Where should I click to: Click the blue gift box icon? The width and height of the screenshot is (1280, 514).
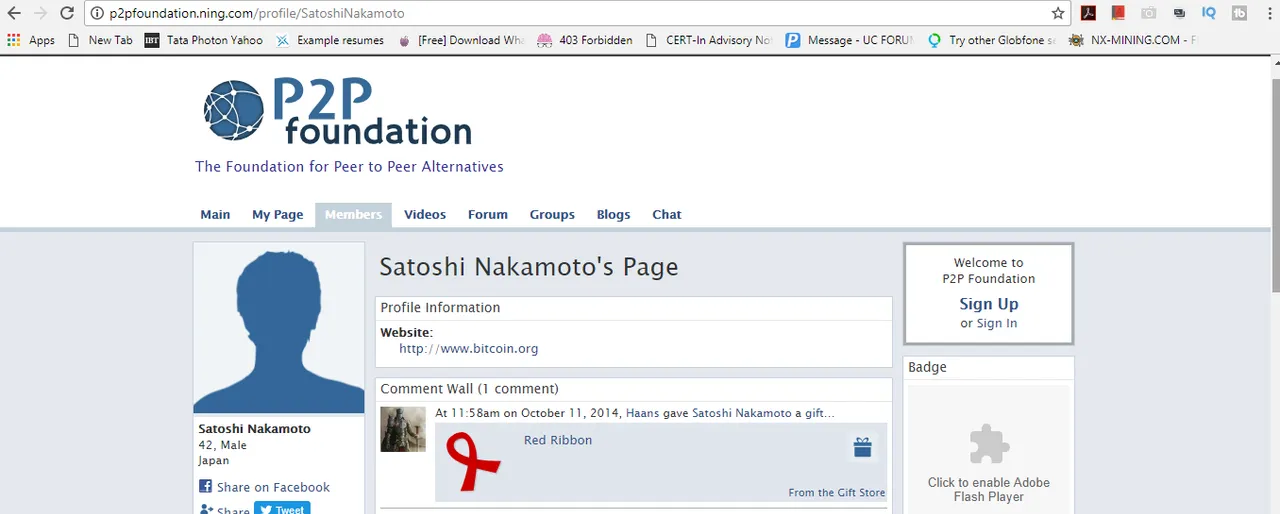tap(863, 447)
